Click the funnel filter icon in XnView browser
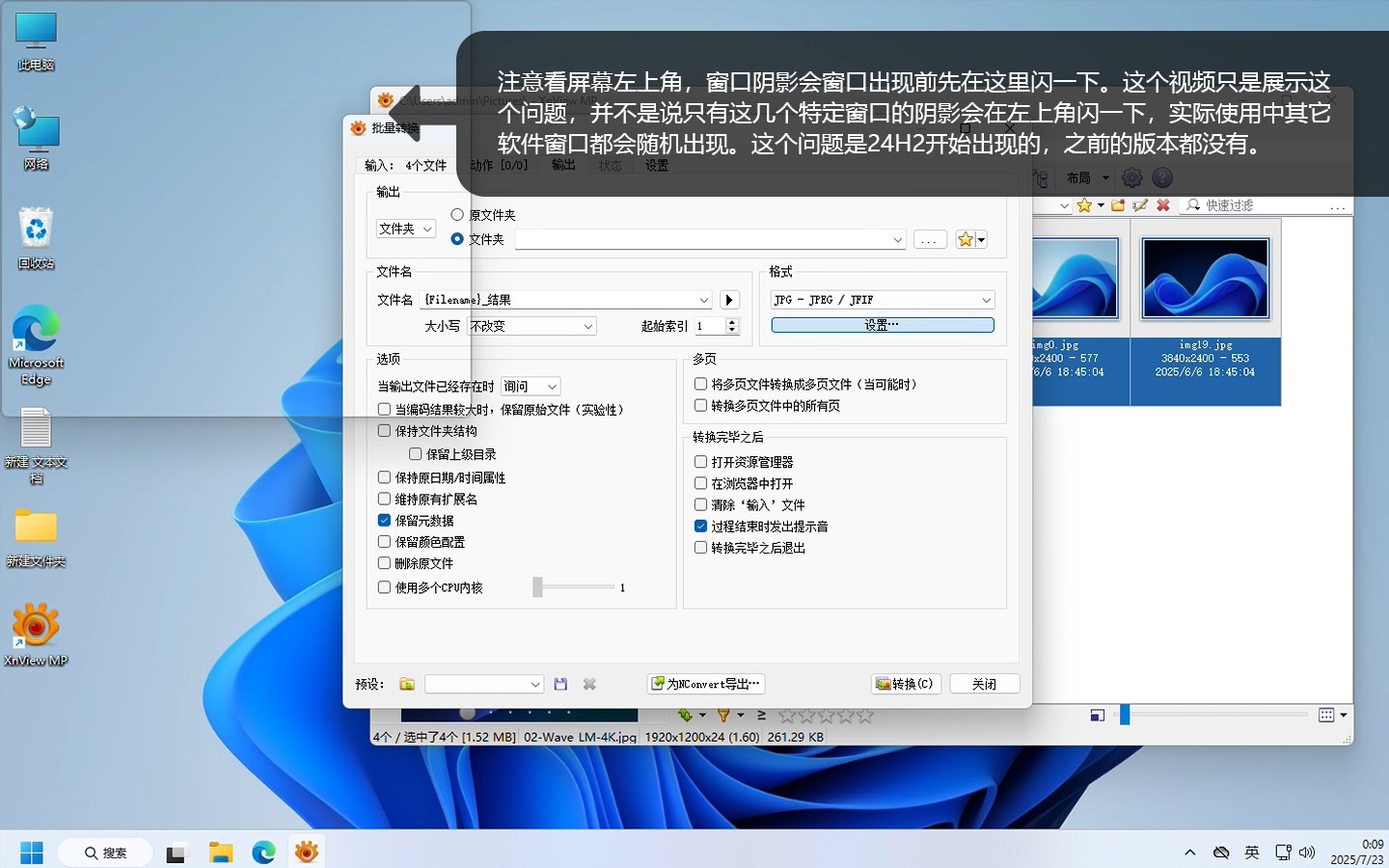 722,715
